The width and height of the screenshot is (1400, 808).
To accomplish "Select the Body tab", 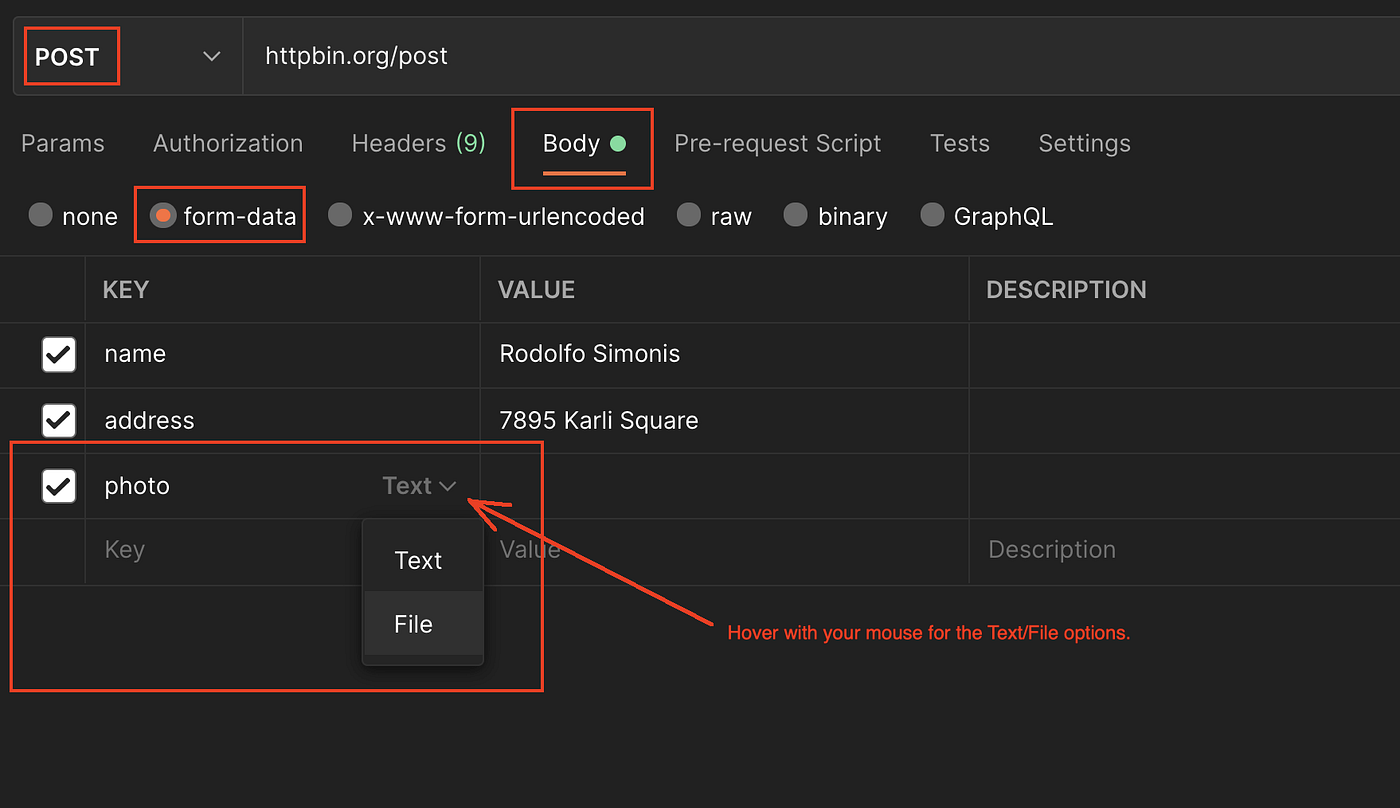I will (x=584, y=144).
